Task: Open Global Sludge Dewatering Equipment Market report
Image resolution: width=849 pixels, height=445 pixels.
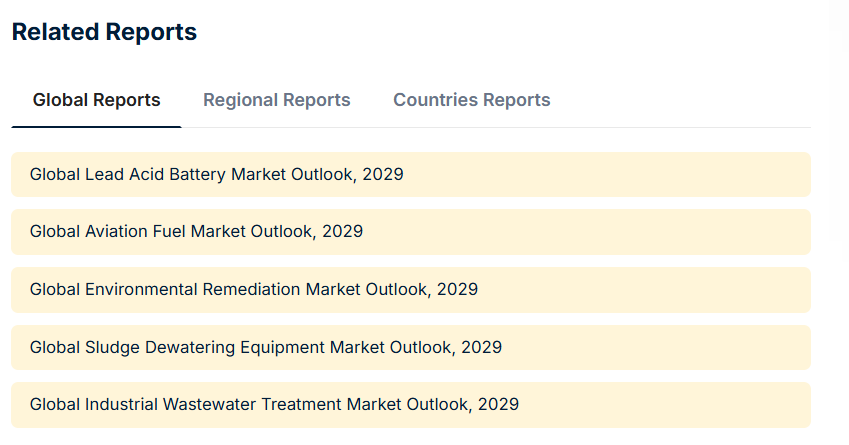Action: point(265,348)
